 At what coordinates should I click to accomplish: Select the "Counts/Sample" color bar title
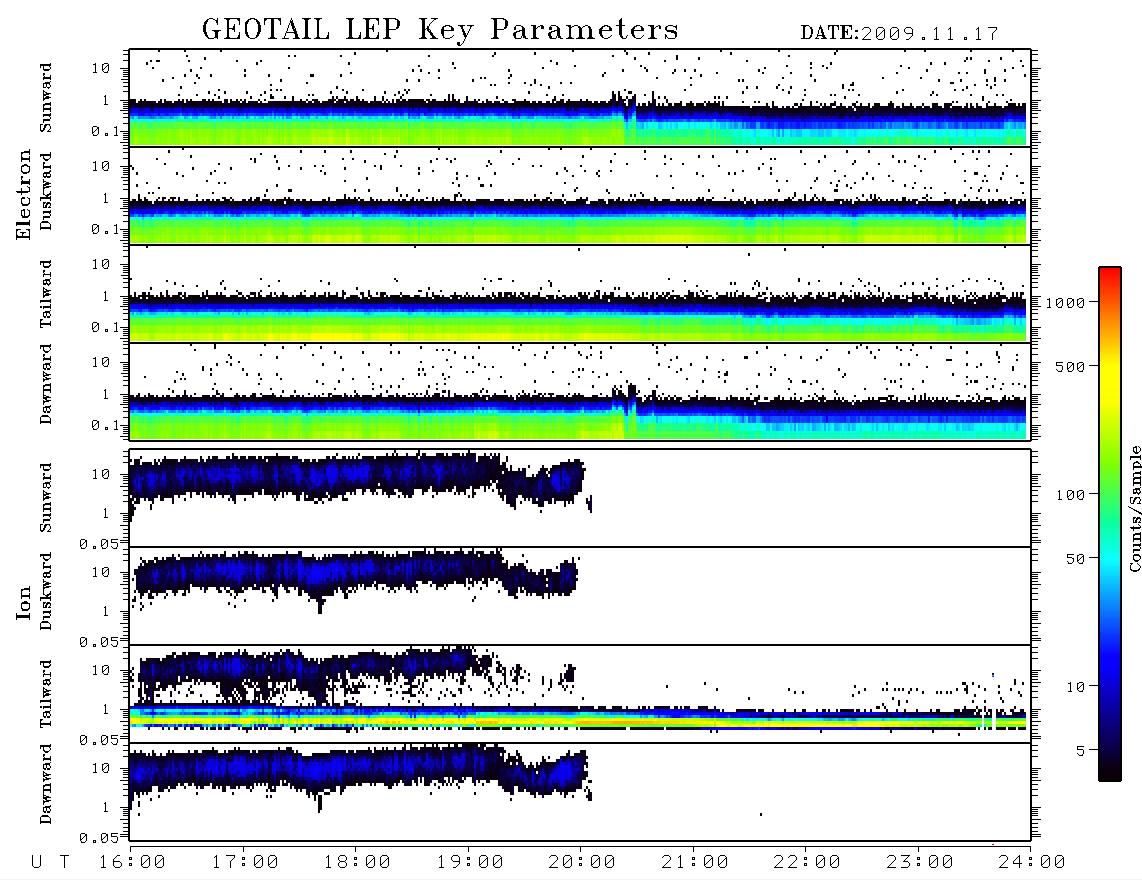pos(1135,508)
